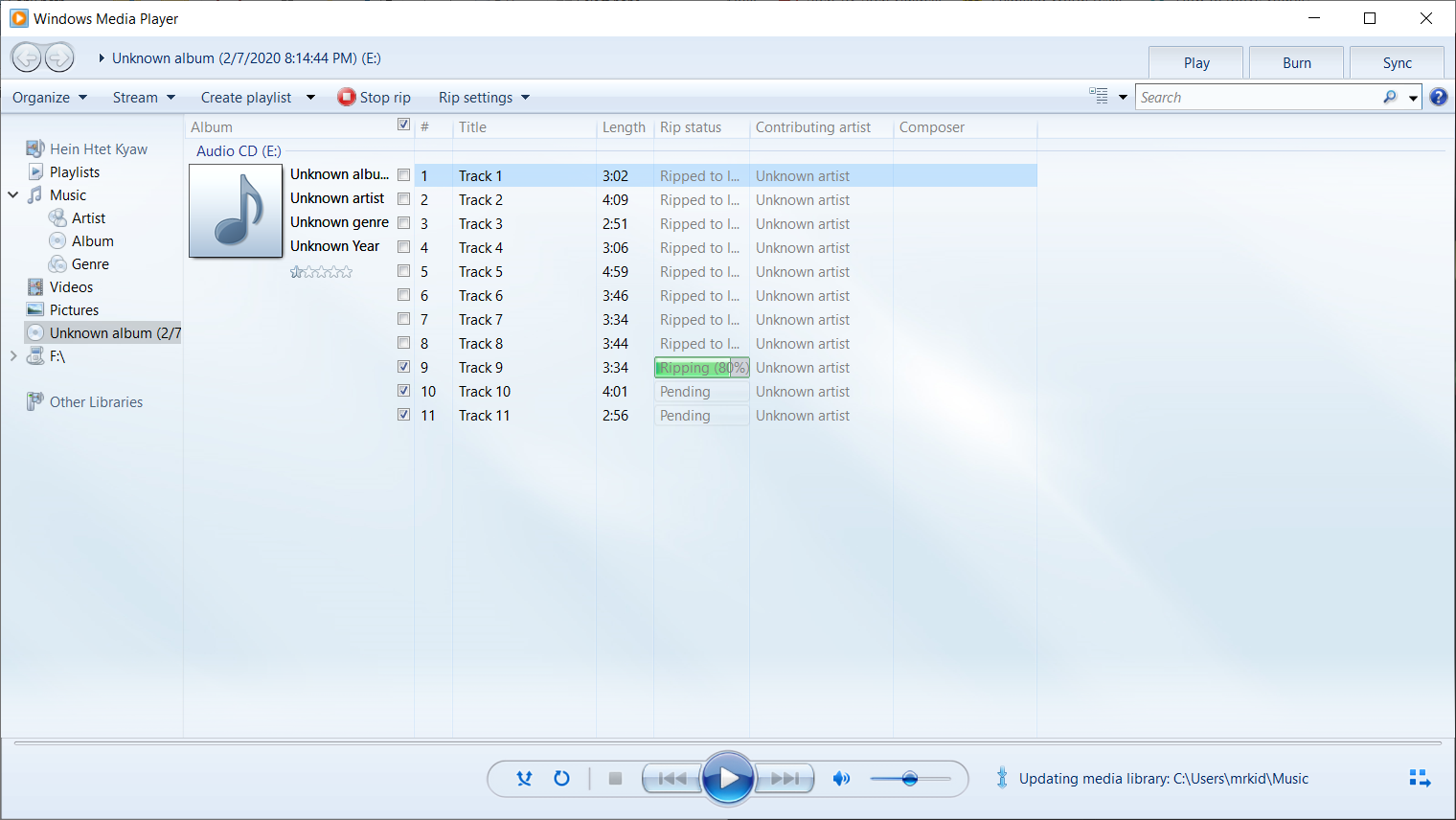Switch to the Play tab
1456x820 pixels.
tap(1196, 62)
